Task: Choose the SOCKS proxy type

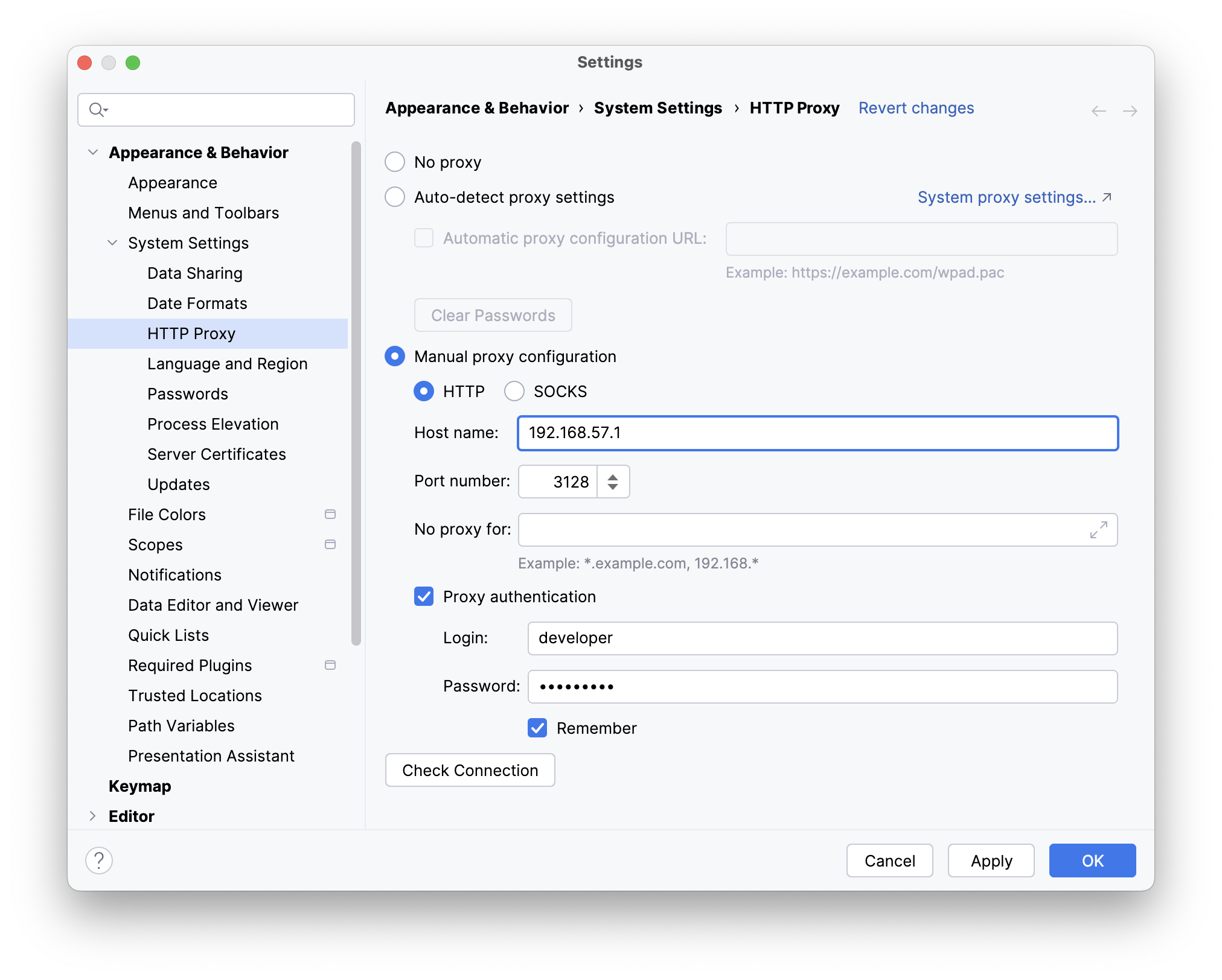Action: click(514, 391)
